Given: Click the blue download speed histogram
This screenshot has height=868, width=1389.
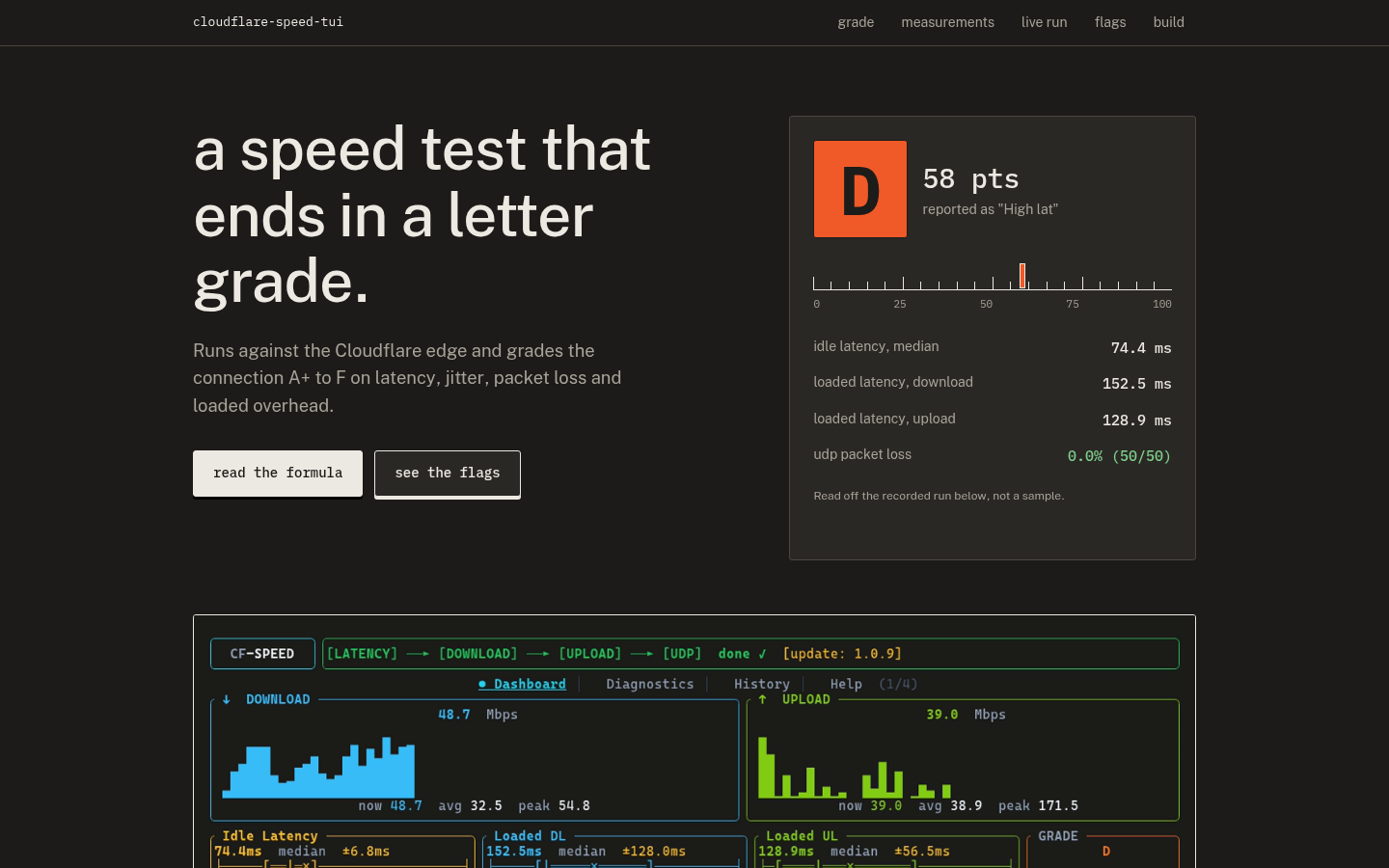Looking at the screenshot, I should click(x=318, y=768).
